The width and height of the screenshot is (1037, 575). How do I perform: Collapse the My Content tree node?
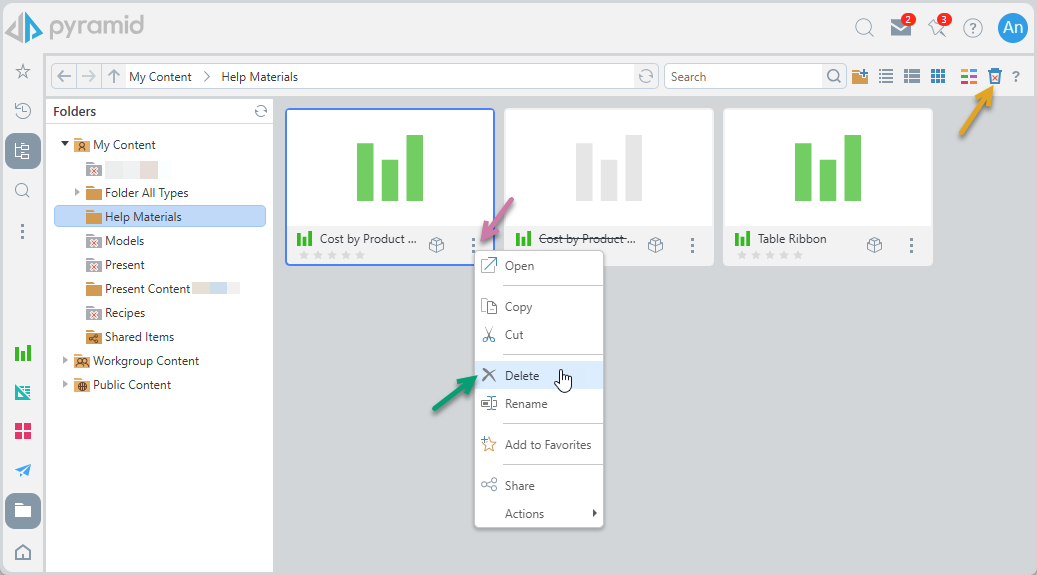click(x=66, y=145)
